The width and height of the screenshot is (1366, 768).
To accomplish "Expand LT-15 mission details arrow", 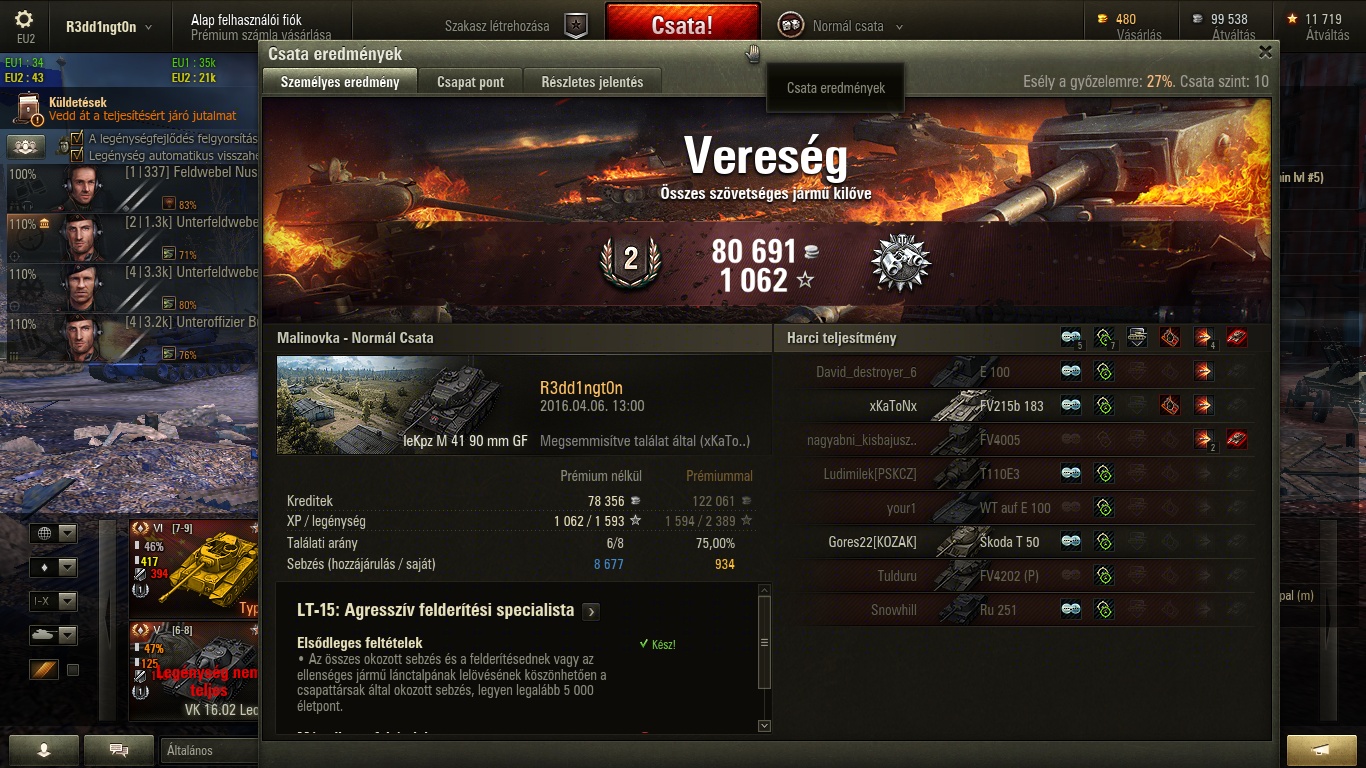I will point(591,611).
